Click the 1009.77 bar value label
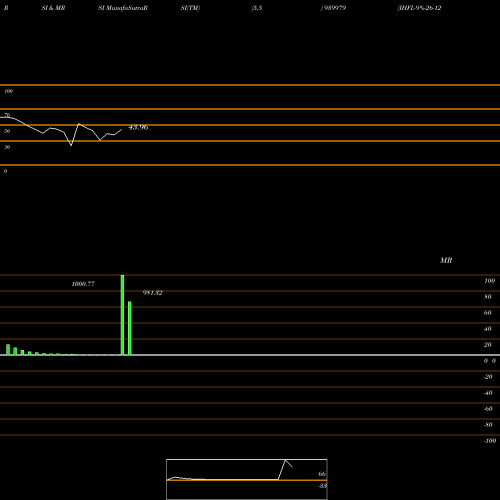The height and width of the screenshot is (500, 500). point(83,284)
